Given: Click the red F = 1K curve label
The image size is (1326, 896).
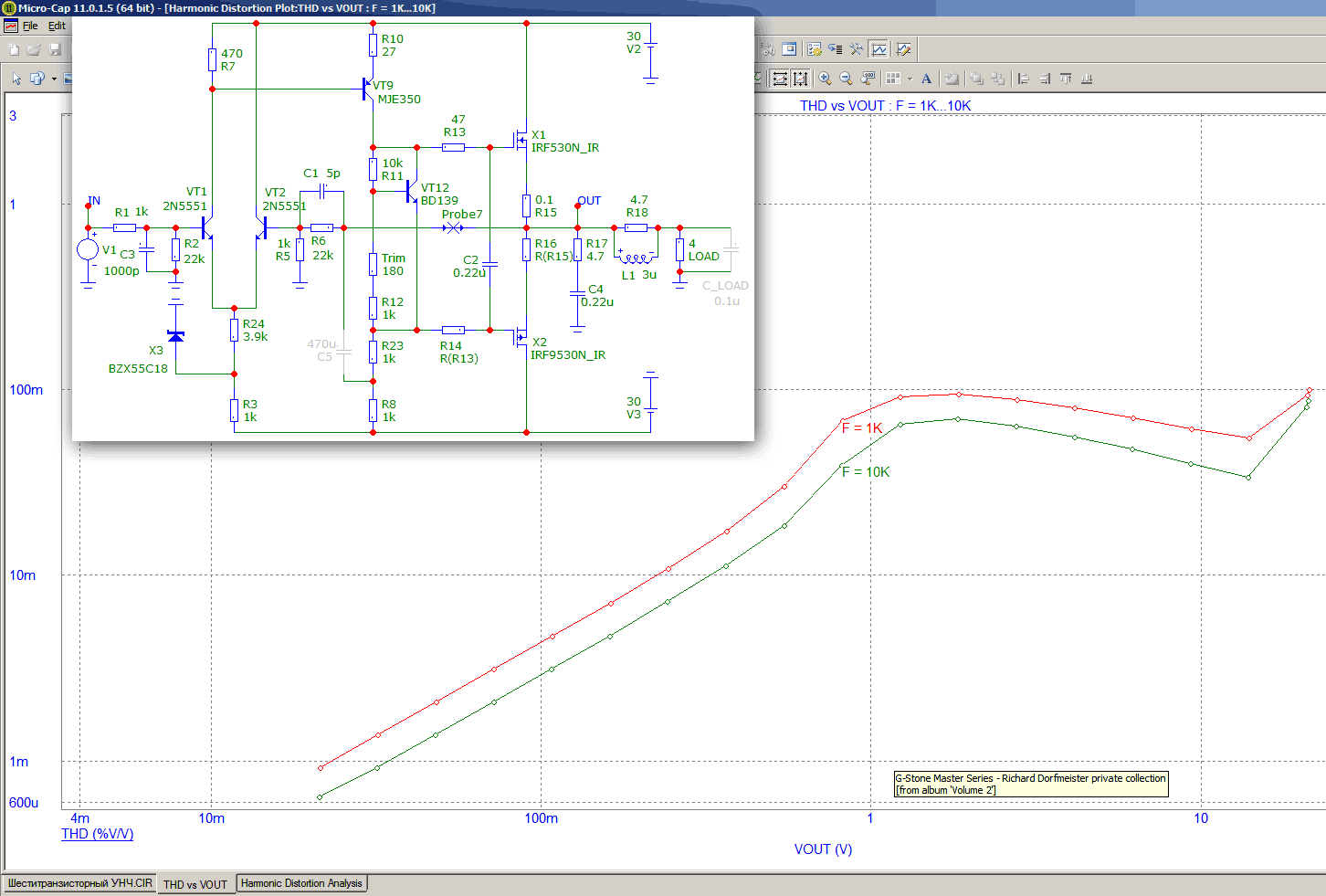Looking at the screenshot, I should tap(862, 428).
